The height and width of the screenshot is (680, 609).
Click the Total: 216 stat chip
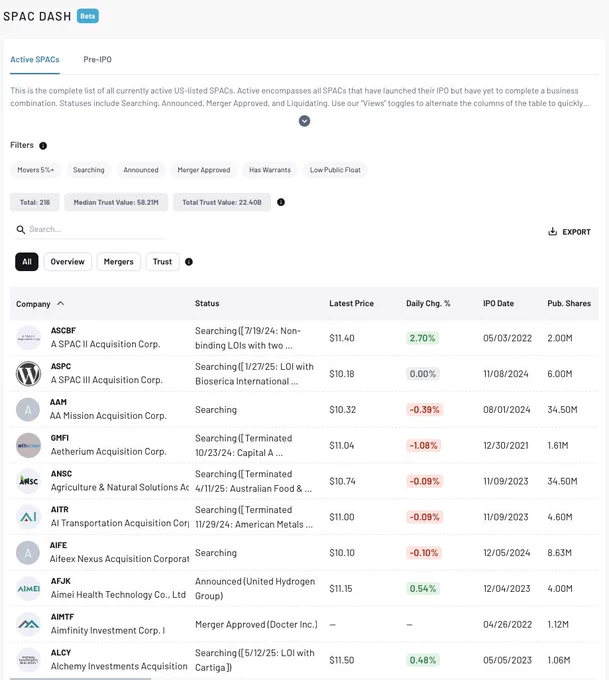[35, 202]
